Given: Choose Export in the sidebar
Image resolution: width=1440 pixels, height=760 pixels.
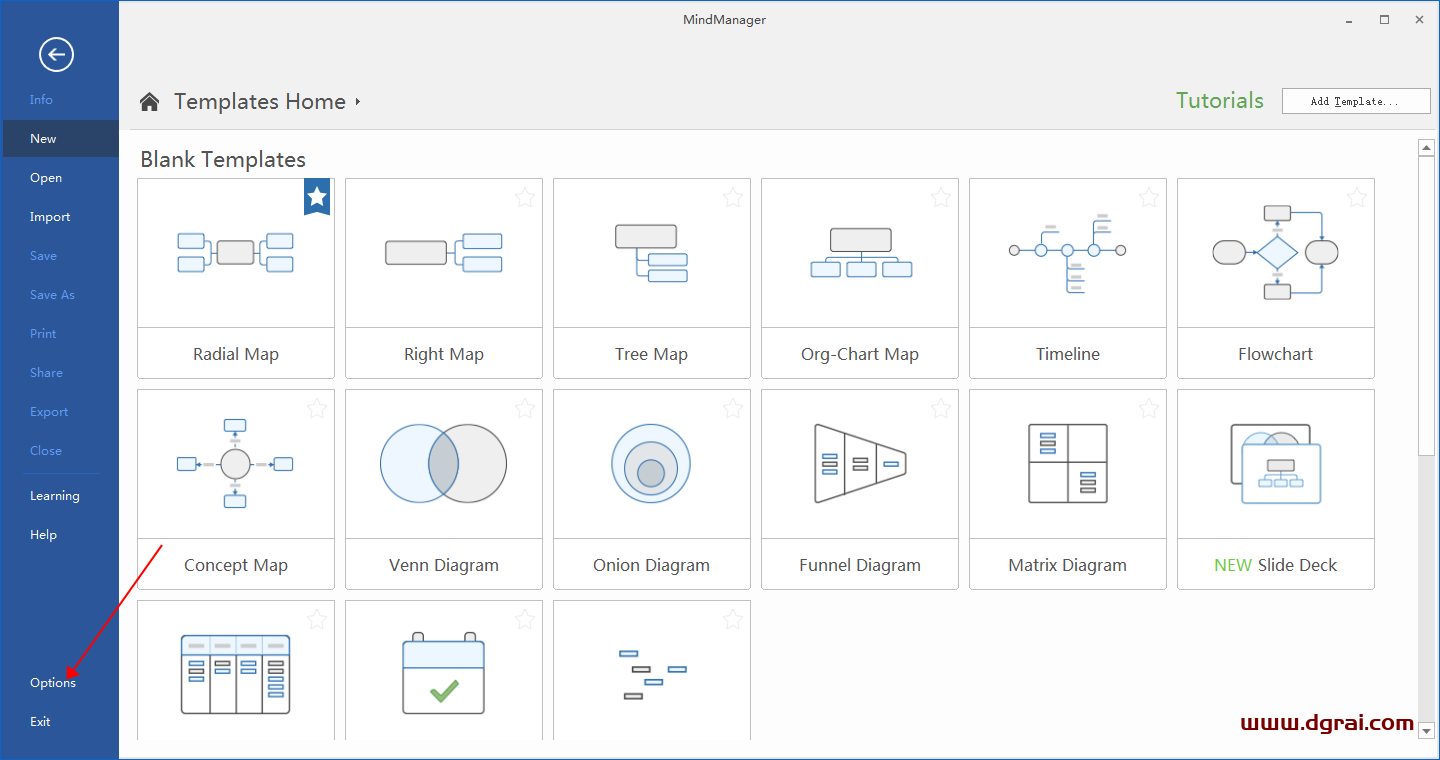Looking at the screenshot, I should [x=49, y=412].
